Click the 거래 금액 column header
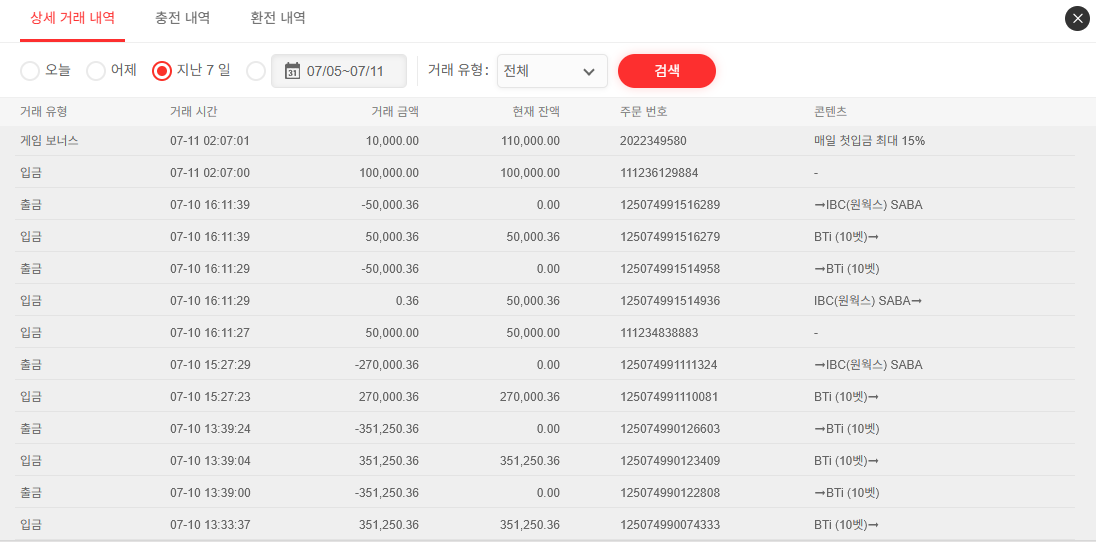Screen dimensions: 1096x542 [x=394, y=111]
